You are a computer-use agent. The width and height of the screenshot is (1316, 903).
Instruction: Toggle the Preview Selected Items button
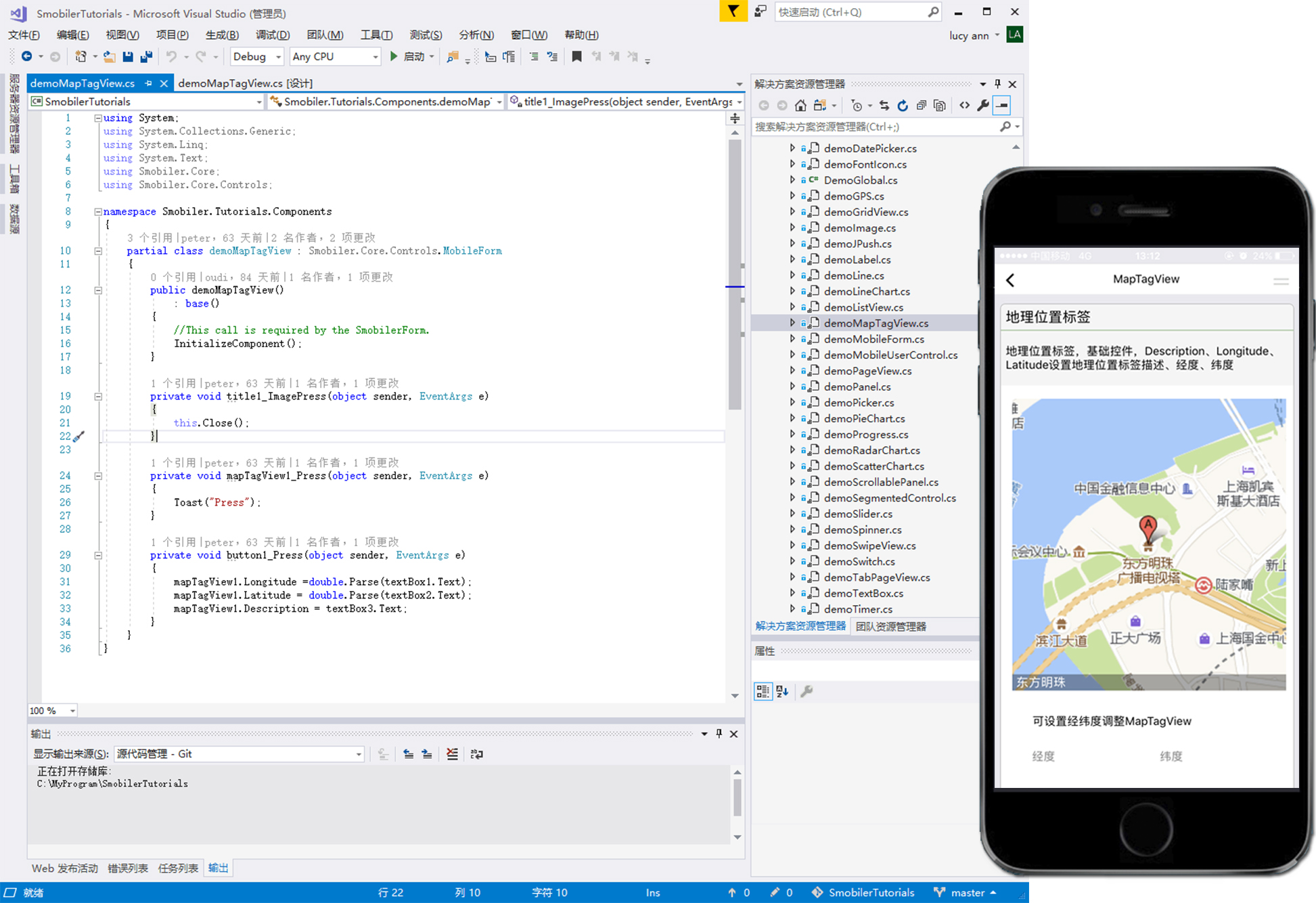pyautogui.click(x=1002, y=106)
